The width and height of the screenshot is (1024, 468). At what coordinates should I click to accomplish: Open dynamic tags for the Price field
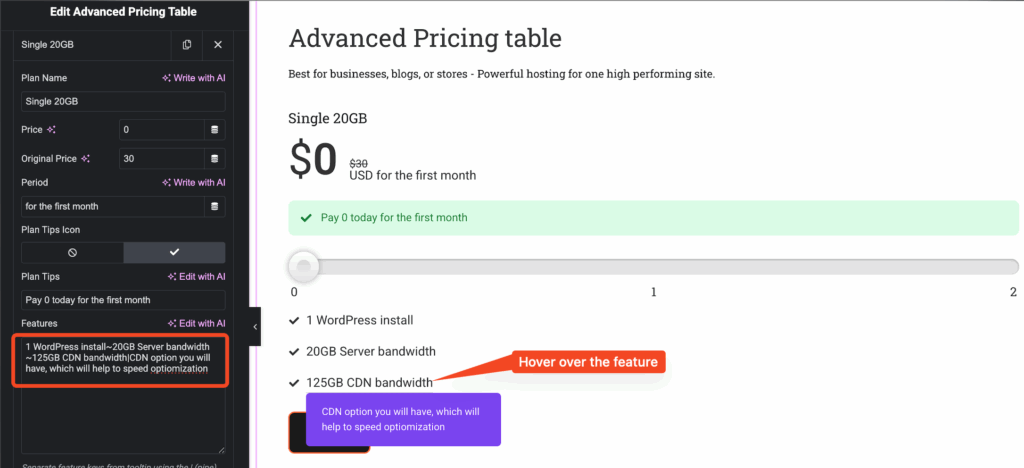click(214, 130)
